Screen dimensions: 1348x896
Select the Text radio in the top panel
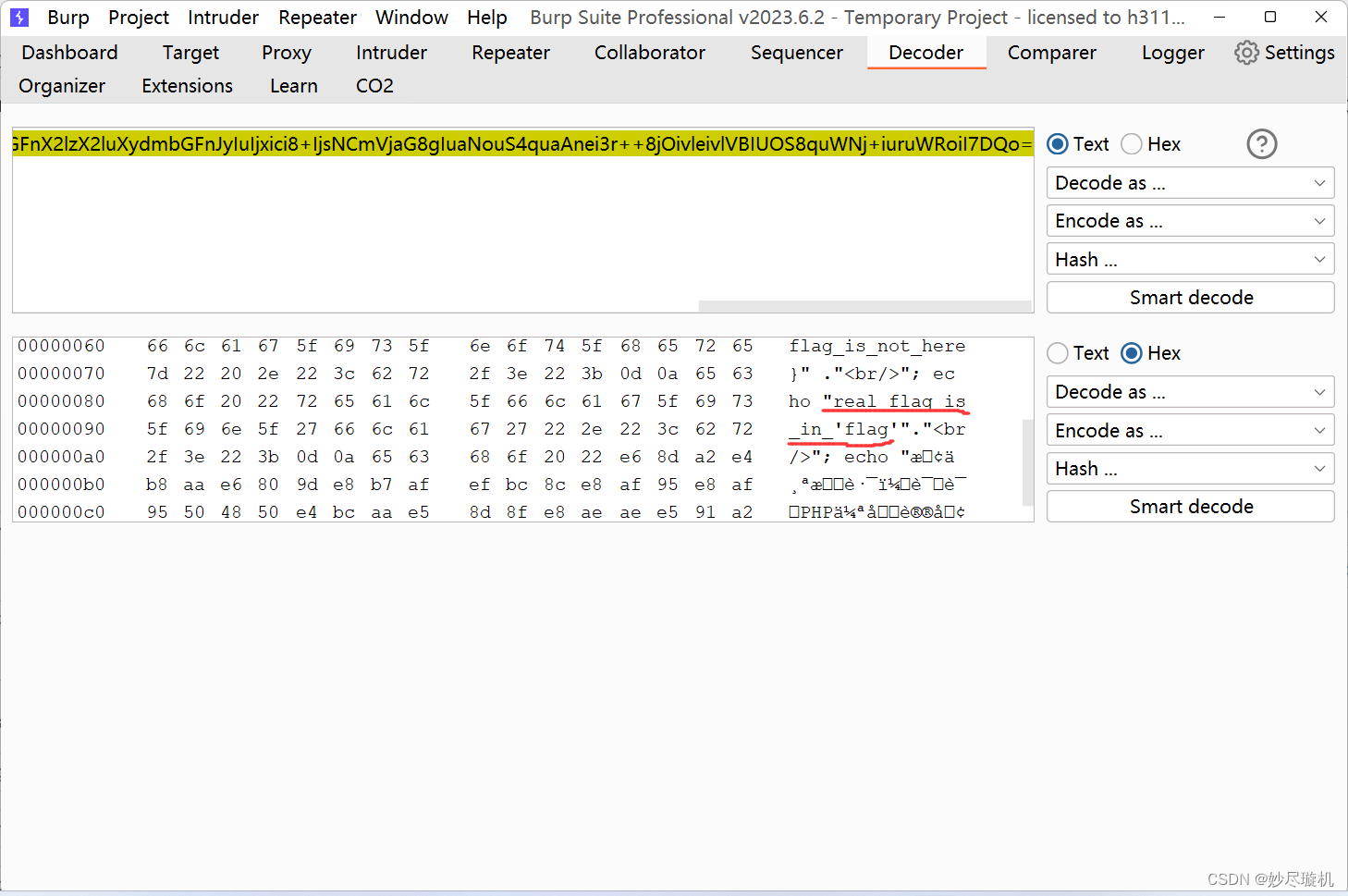pyautogui.click(x=1056, y=143)
